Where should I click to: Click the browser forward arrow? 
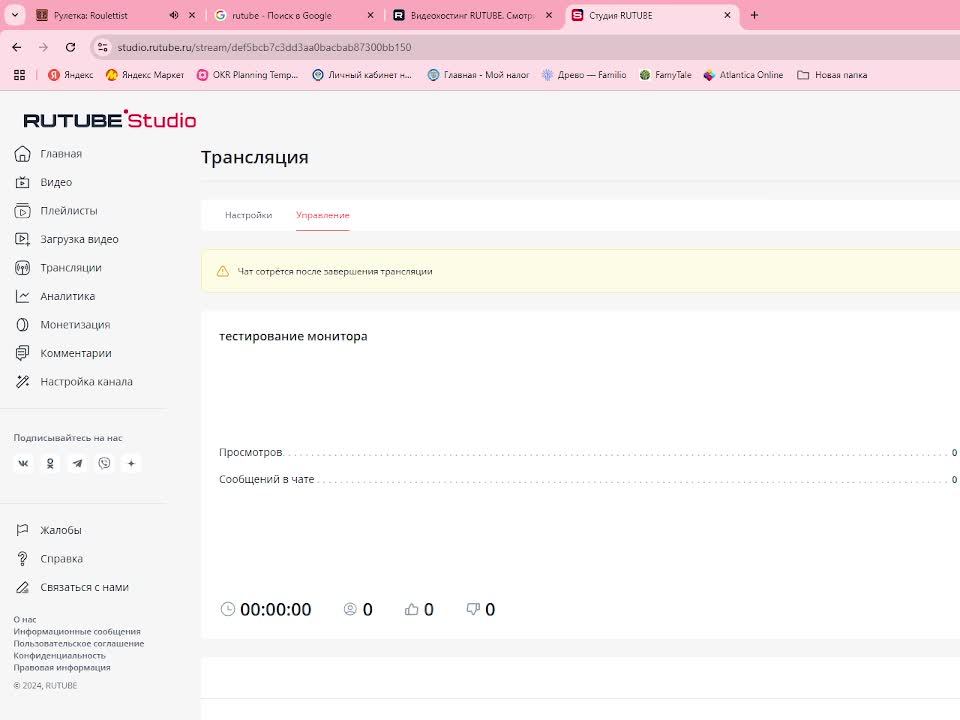[43, 47]
